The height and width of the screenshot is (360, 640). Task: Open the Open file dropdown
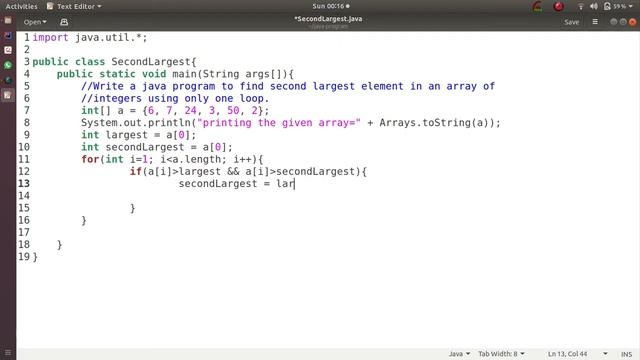click(35, 22)
